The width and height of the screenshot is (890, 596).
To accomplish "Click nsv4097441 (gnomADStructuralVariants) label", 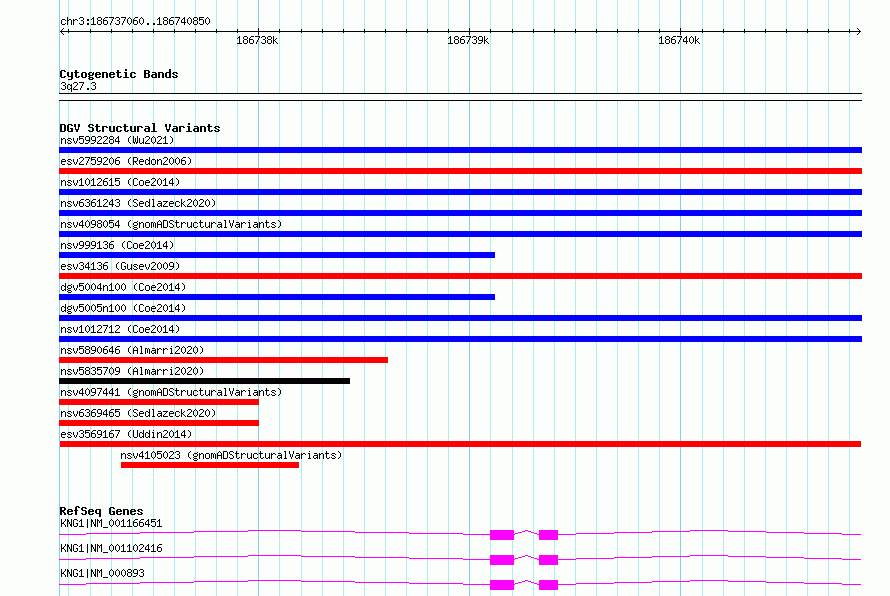I will pos(171,392).
